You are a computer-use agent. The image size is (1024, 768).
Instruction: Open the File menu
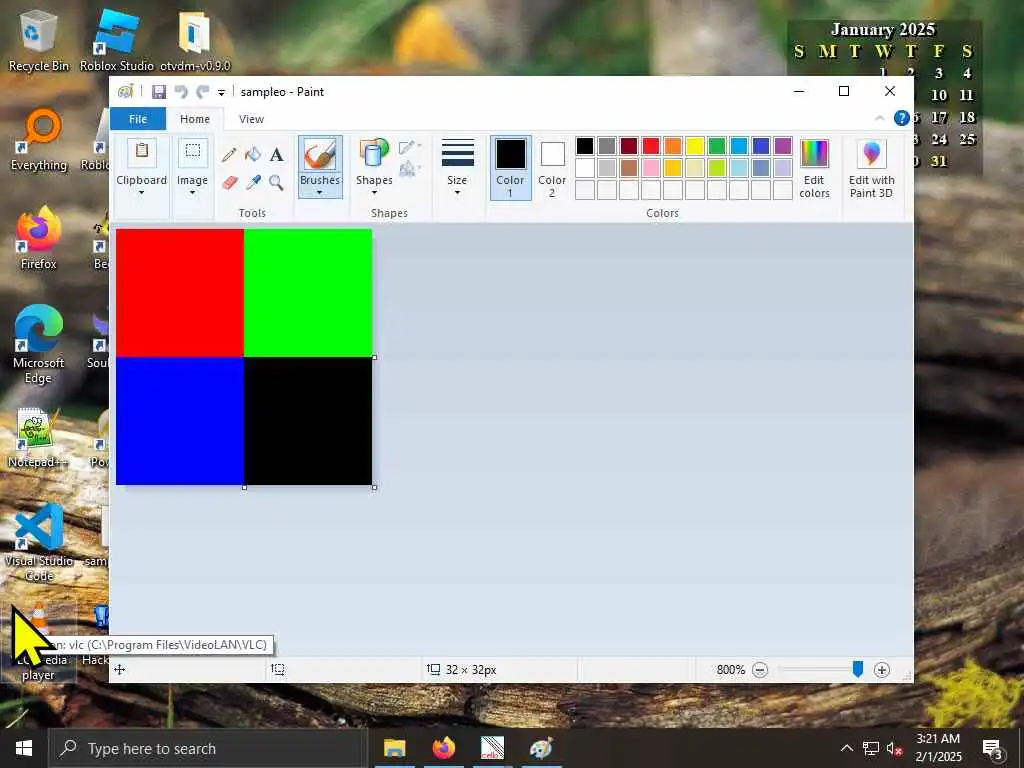pos(138,119)
